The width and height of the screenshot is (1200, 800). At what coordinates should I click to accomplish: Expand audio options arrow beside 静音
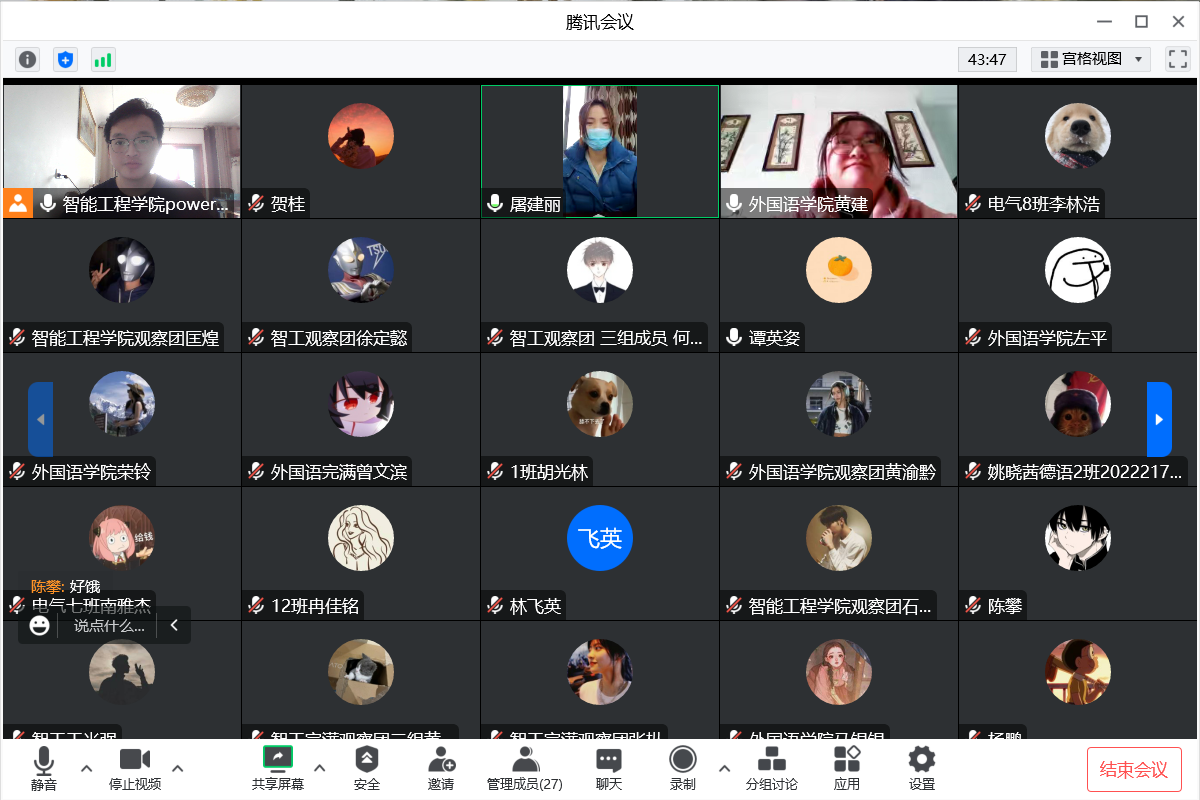click(x=86, y=768)
